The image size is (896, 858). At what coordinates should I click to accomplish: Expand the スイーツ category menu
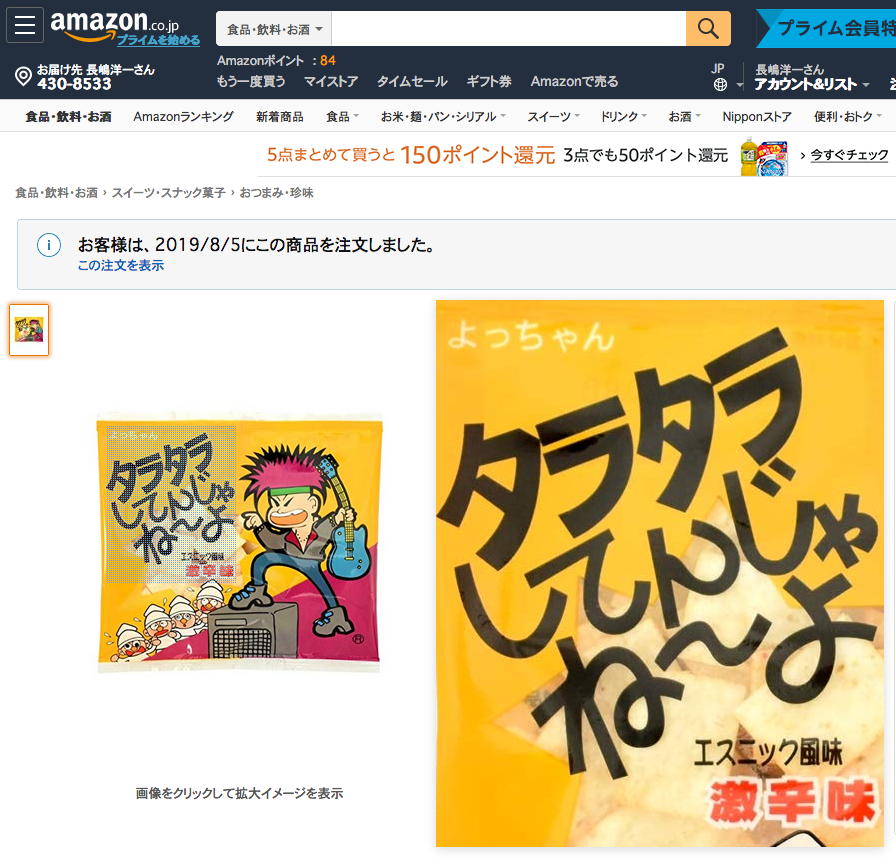[x=553, y=117]
